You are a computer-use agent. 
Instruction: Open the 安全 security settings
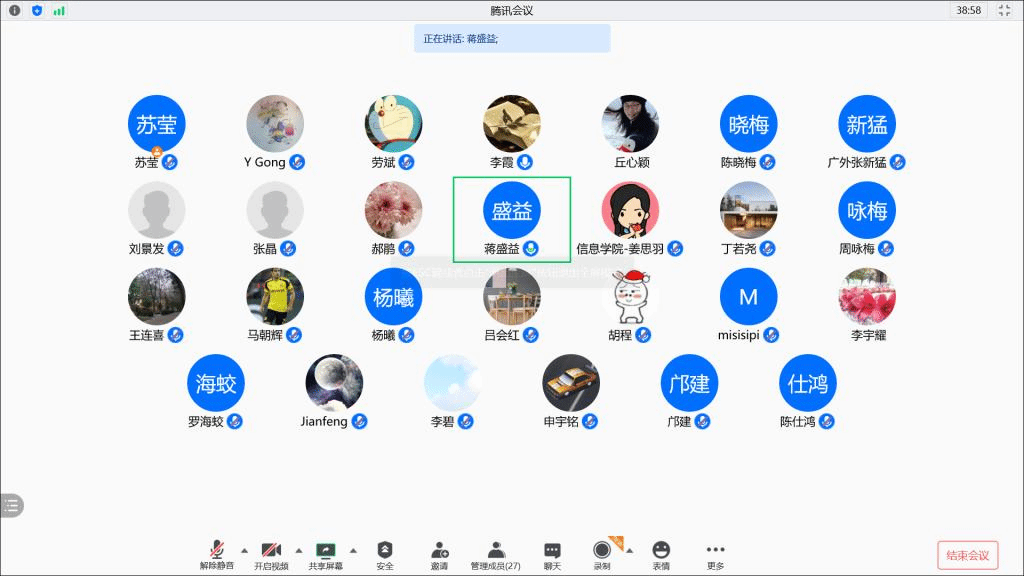[385, 555]
